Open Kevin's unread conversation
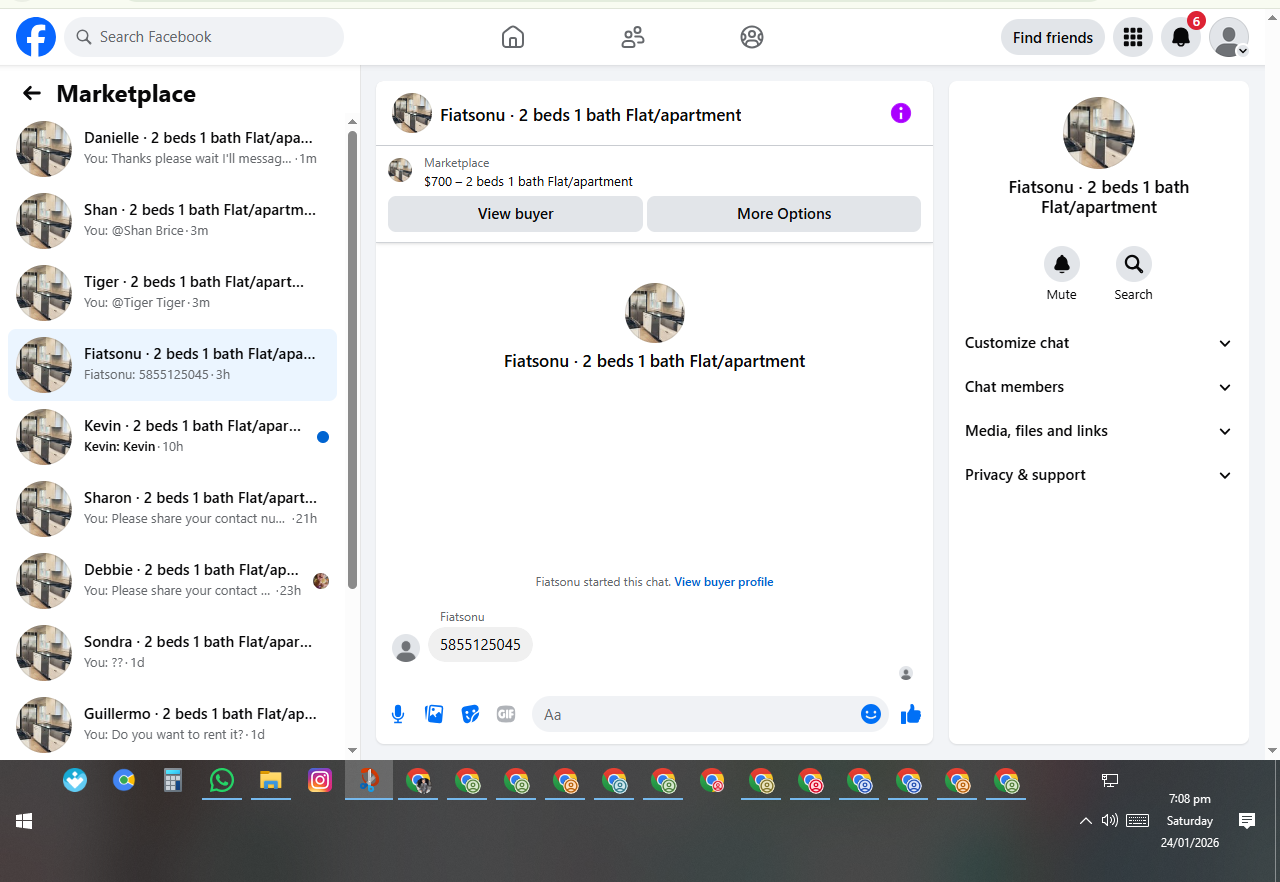The image size is (1280, 882). (172, 437)
